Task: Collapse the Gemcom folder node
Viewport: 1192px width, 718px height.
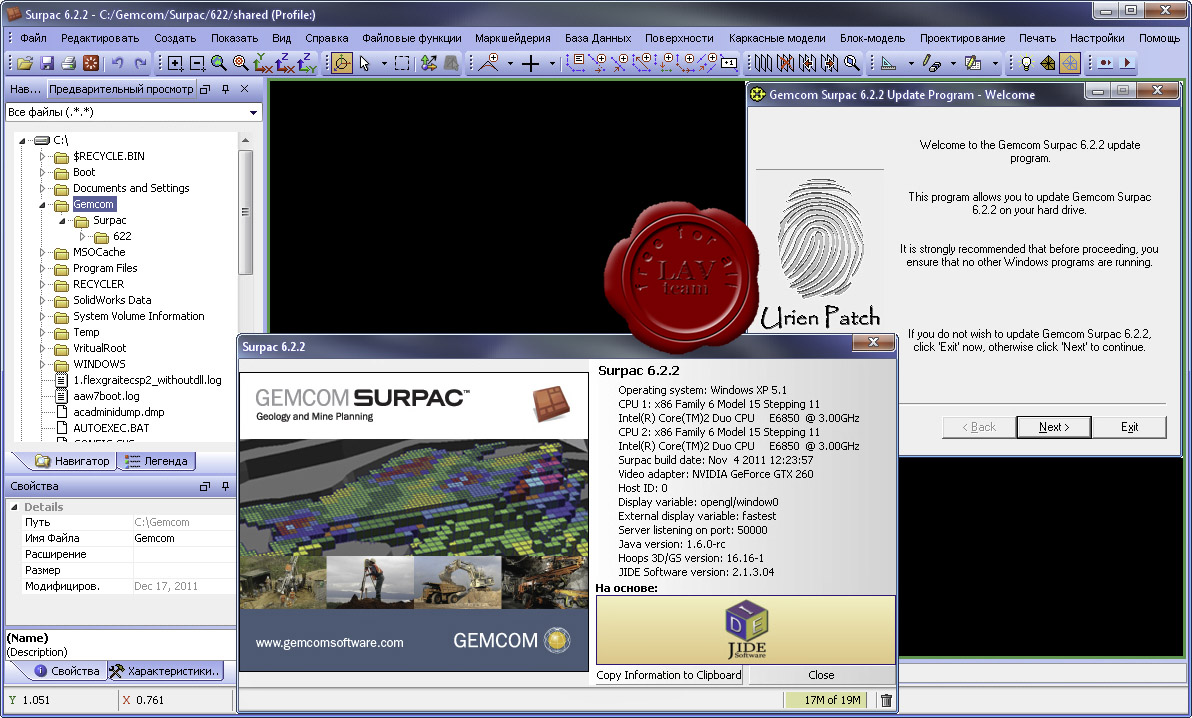Action: pyautogui.click(x=42, y=205)
